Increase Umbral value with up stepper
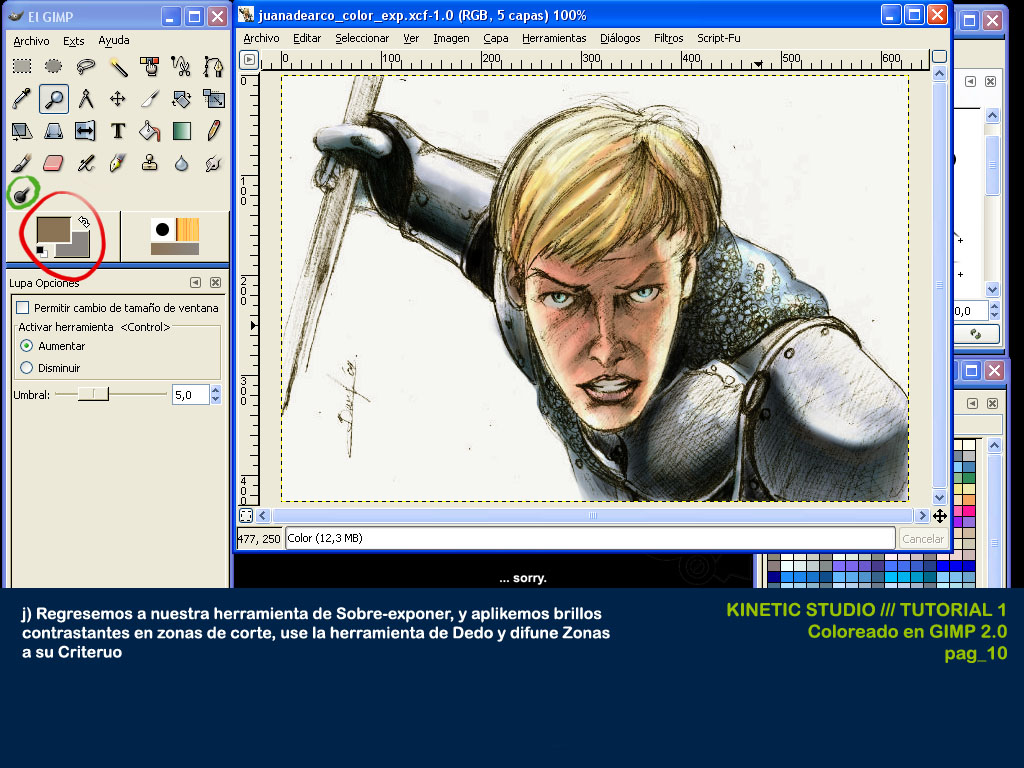Image resolution: width=1024 pixels, height=768 pixels. [x=216, y=390]
